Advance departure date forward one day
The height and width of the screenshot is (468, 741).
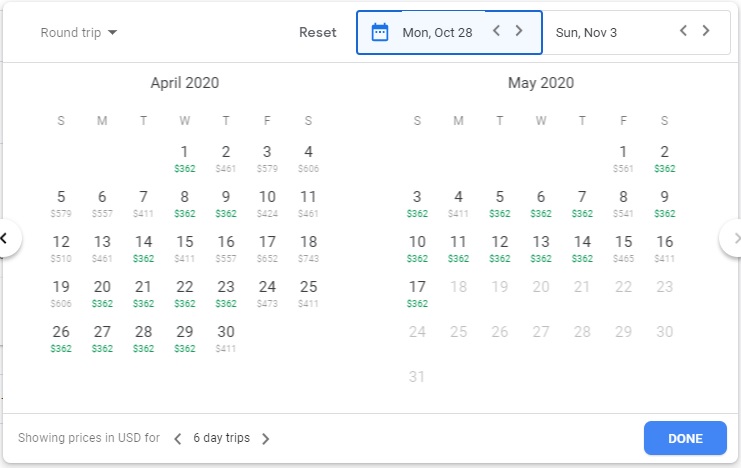tap(519, 31)
